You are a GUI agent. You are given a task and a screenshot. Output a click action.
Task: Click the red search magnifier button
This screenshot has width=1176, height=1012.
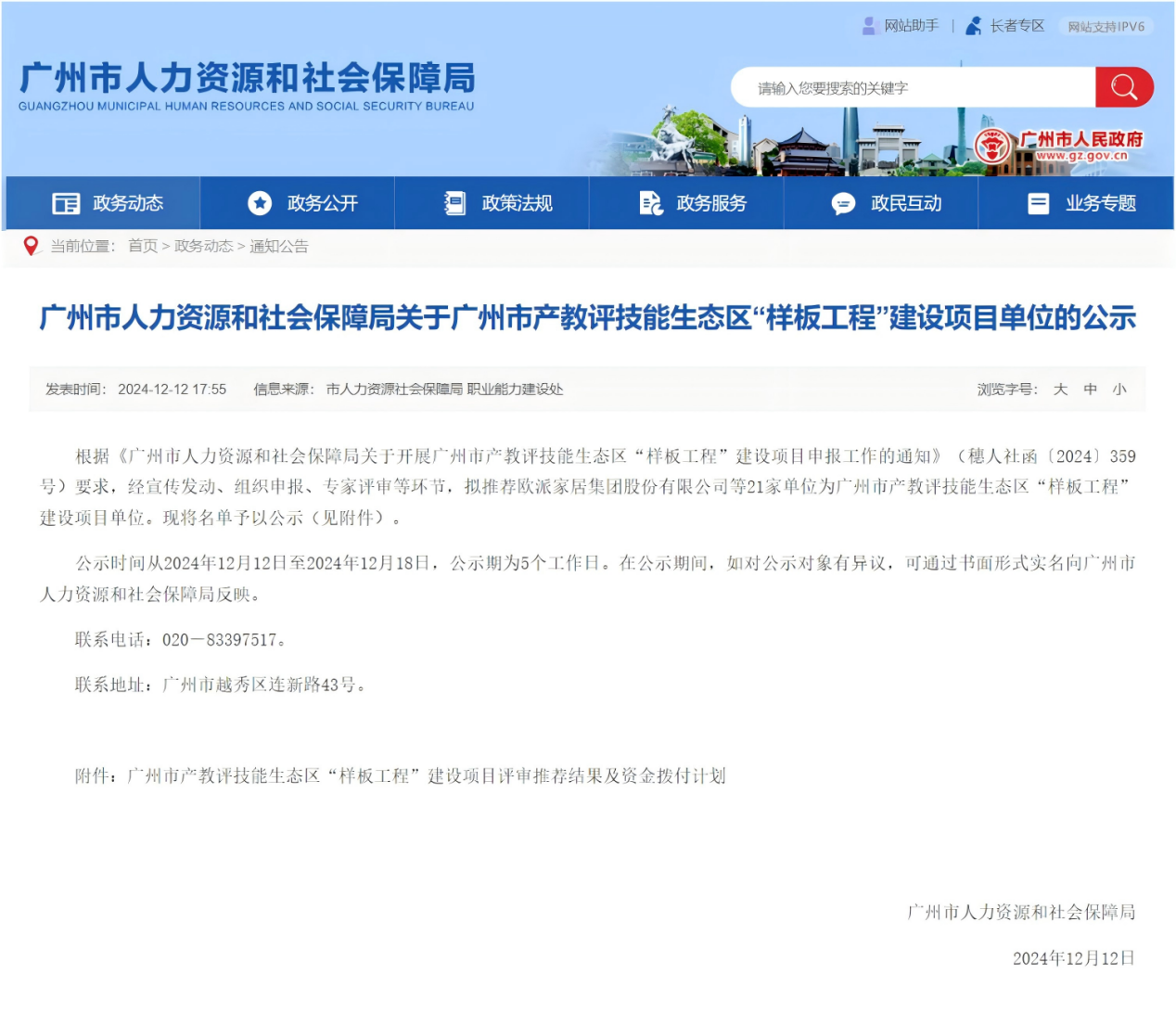point(1123,87)
